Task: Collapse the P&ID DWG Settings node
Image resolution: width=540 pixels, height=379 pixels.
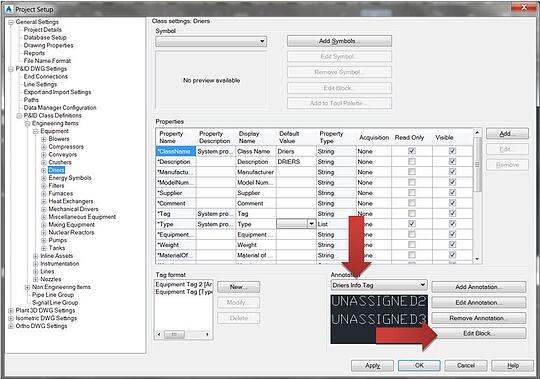Action: pyautogui.click(x=11, y=69)
